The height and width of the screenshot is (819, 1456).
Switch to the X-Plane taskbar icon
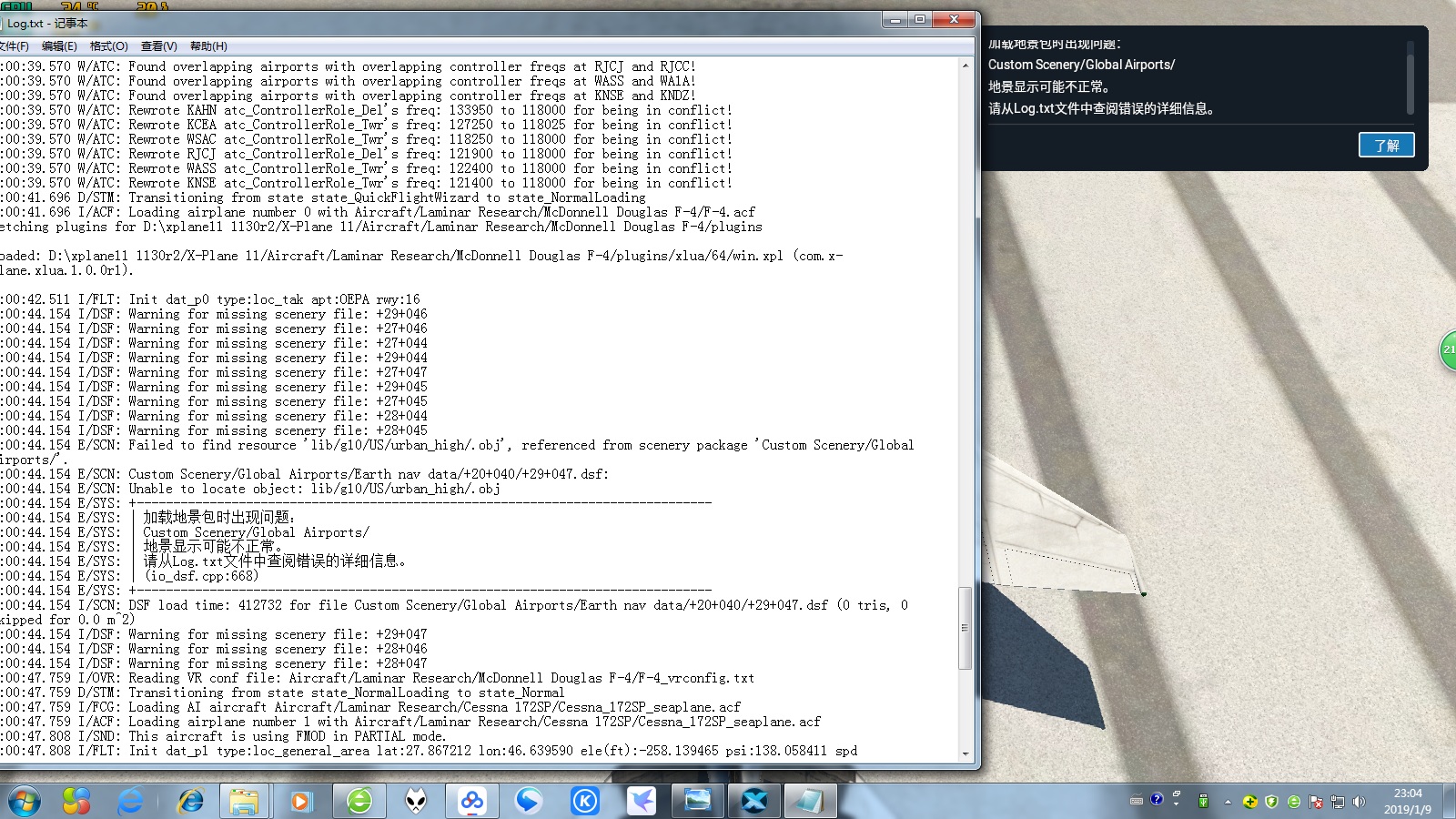pyautogui.click(x=754, y=801)
